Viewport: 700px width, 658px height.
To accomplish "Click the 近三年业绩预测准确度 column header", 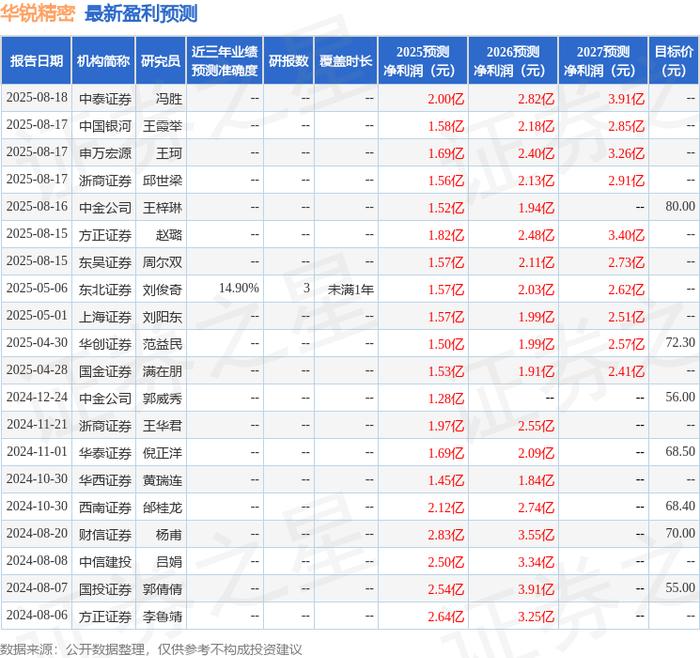I will [225, 61].
